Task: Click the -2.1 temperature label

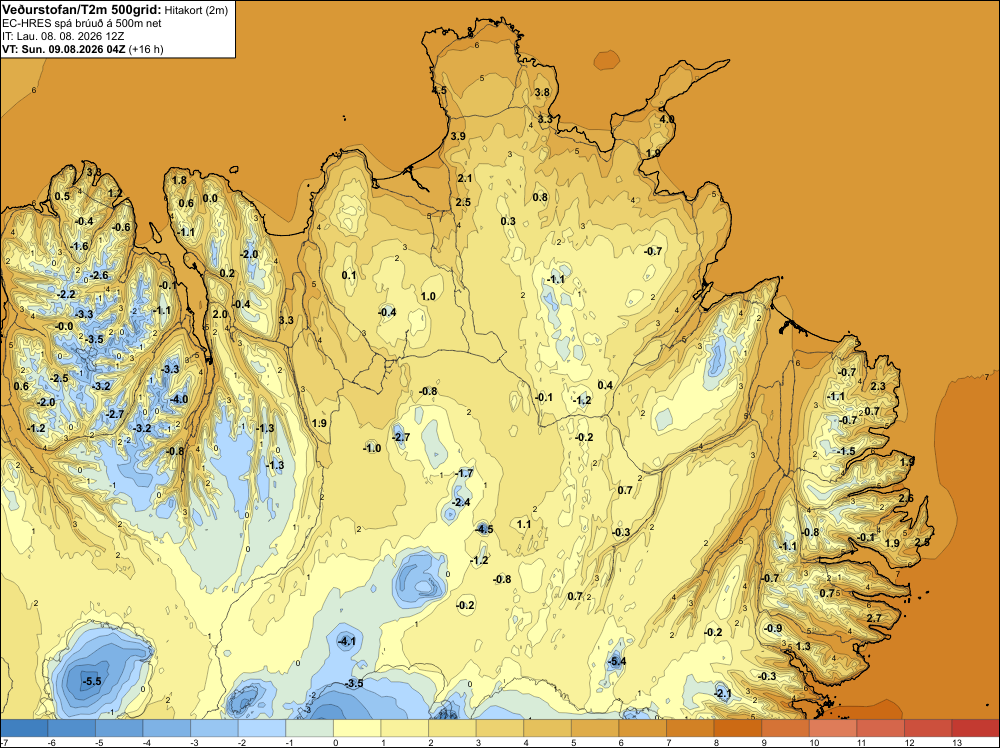Action: coord(723,693)
